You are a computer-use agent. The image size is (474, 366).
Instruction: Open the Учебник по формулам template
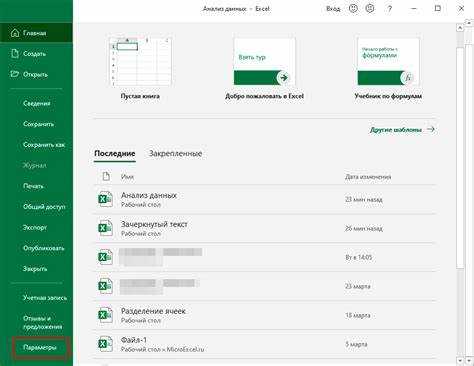pos(388,68)
